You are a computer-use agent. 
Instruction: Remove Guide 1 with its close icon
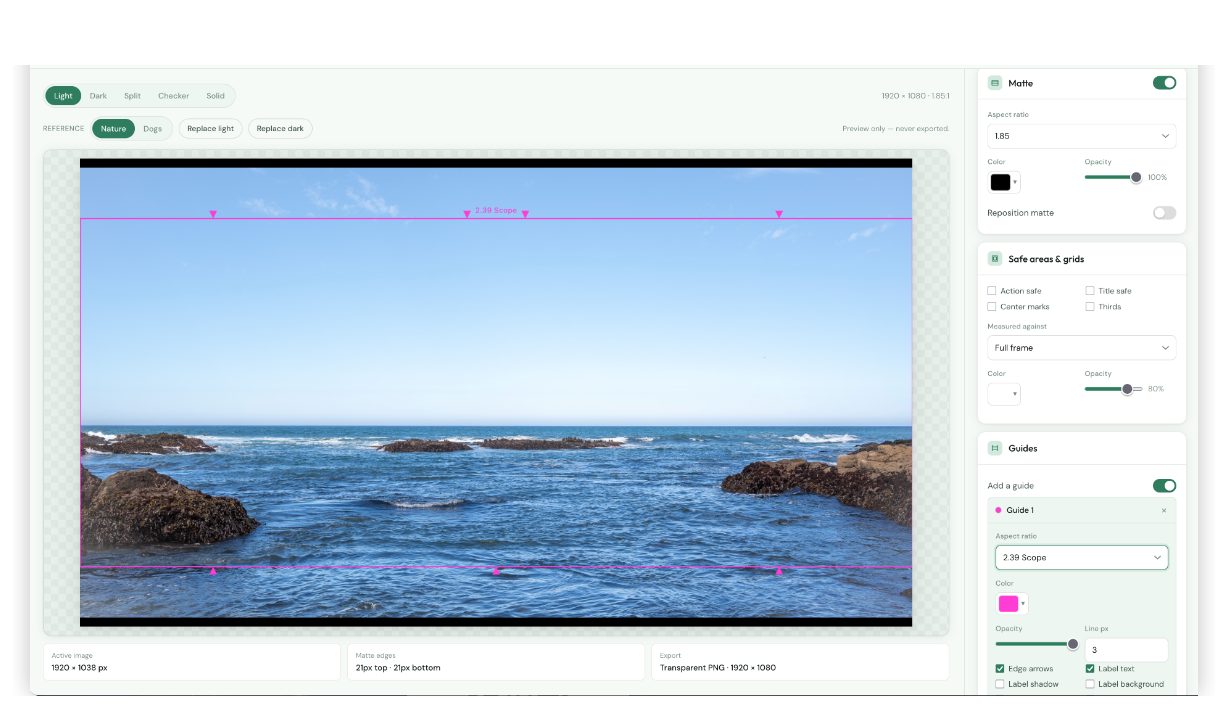click(x=1164, y=510)
